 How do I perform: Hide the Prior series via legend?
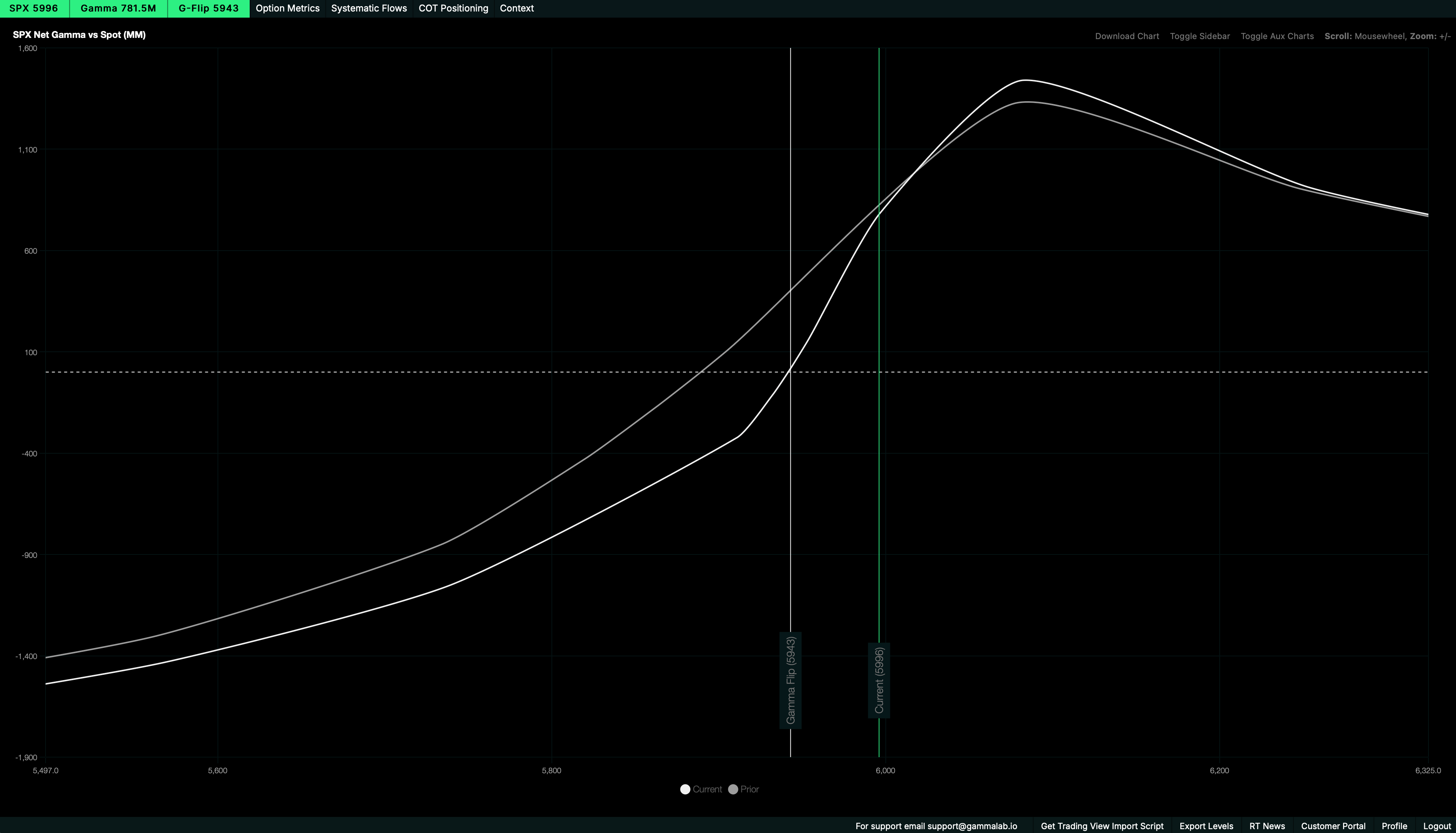pos(733,790)
